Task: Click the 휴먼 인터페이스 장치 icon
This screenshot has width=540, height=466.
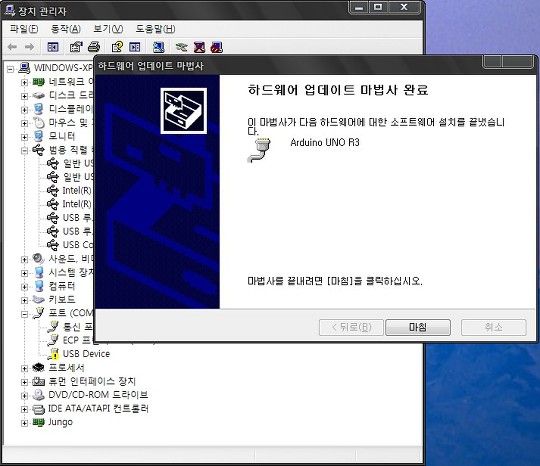Action: coord(38,381)
